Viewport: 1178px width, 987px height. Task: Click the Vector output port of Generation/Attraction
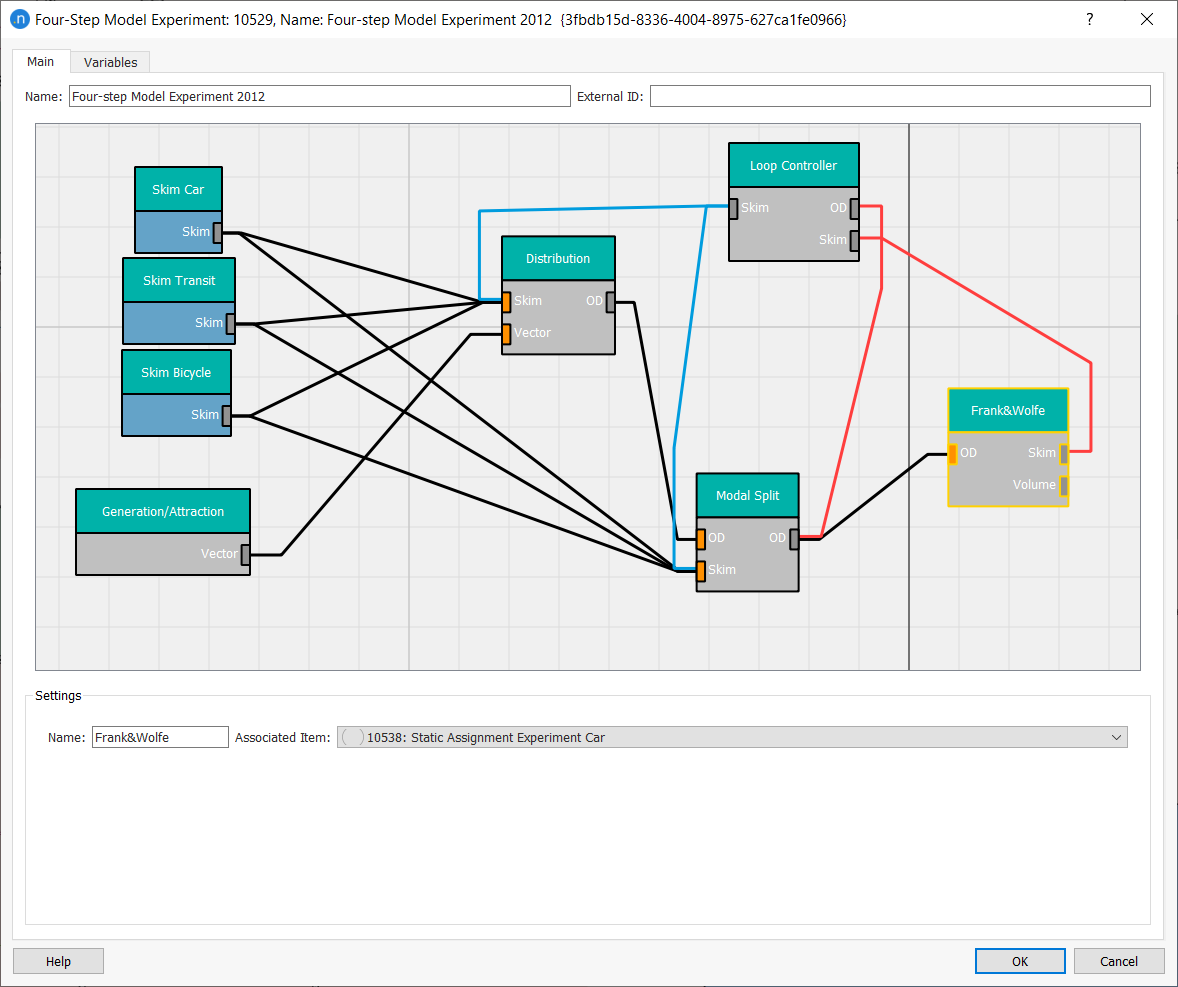(x=245, y=554)
